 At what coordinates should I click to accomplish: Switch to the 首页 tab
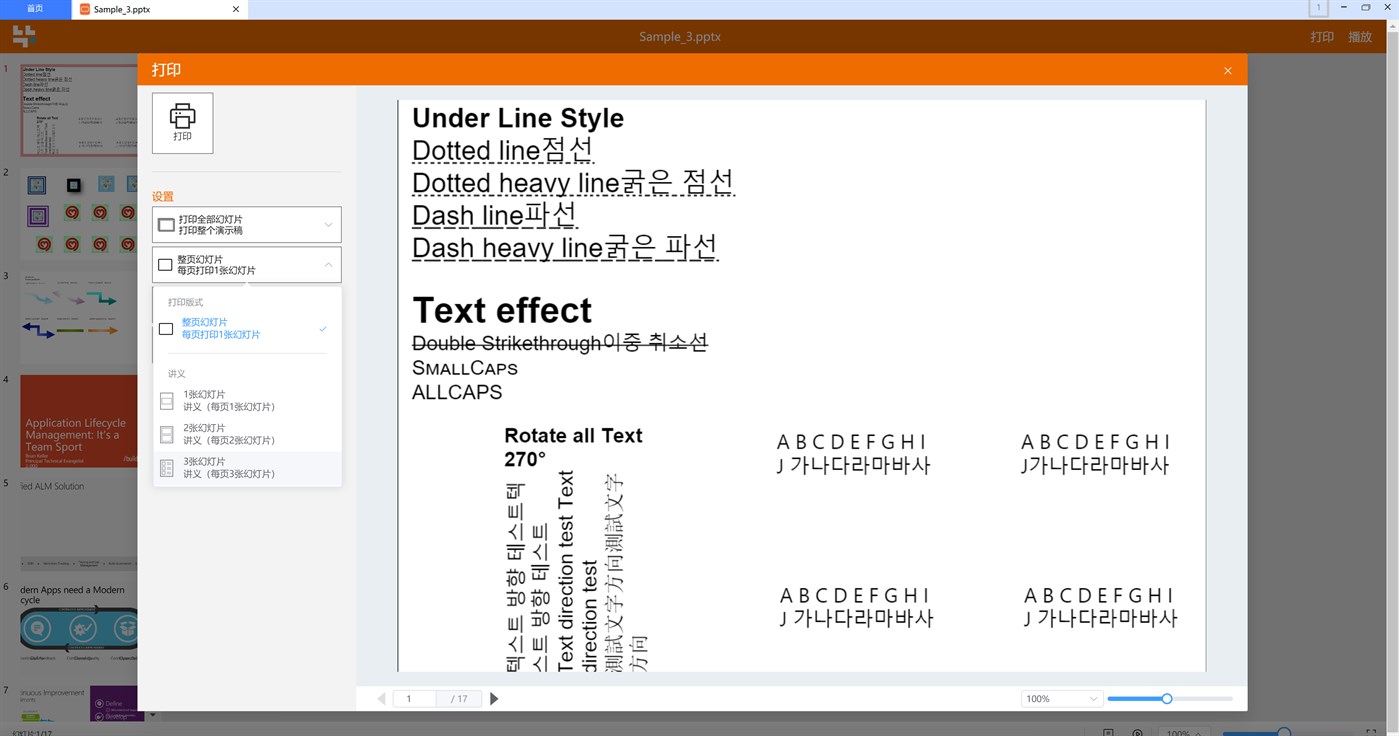coord(34,9)
